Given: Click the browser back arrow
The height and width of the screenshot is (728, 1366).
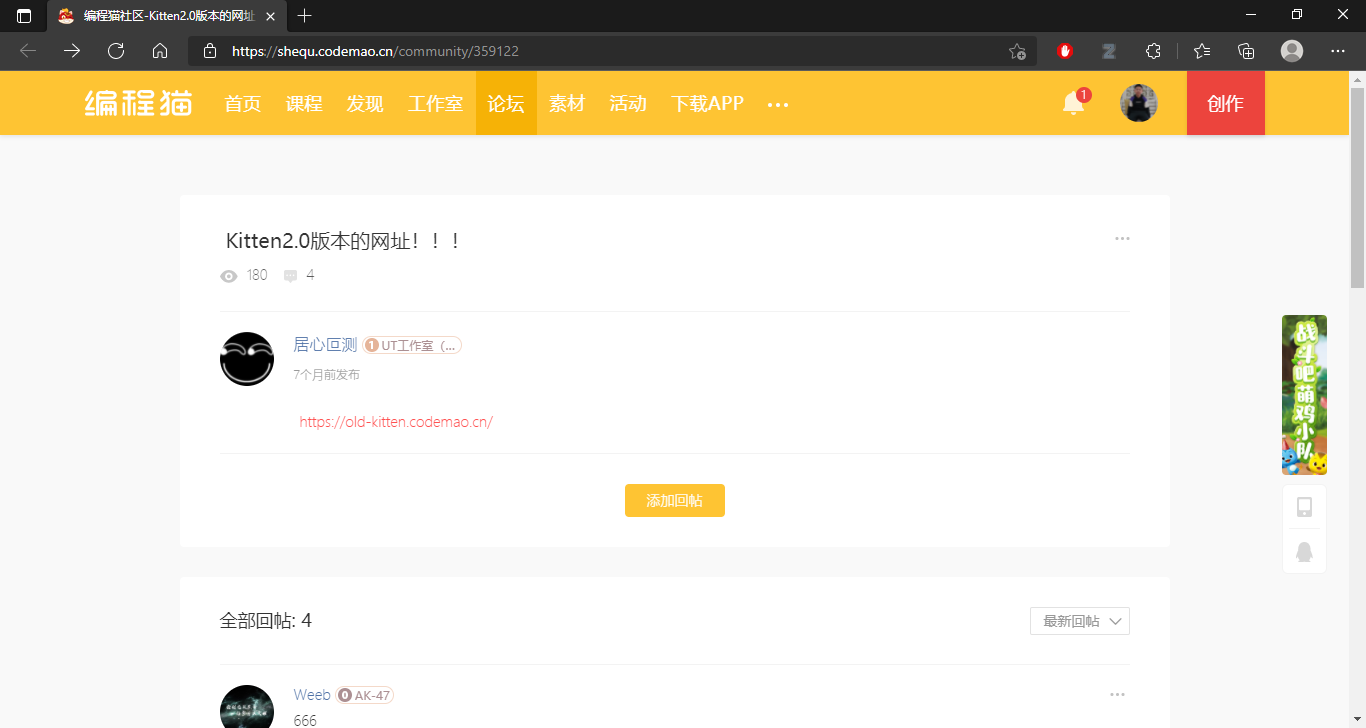Looking at the screenshot, I should click(x=28, y=51).
